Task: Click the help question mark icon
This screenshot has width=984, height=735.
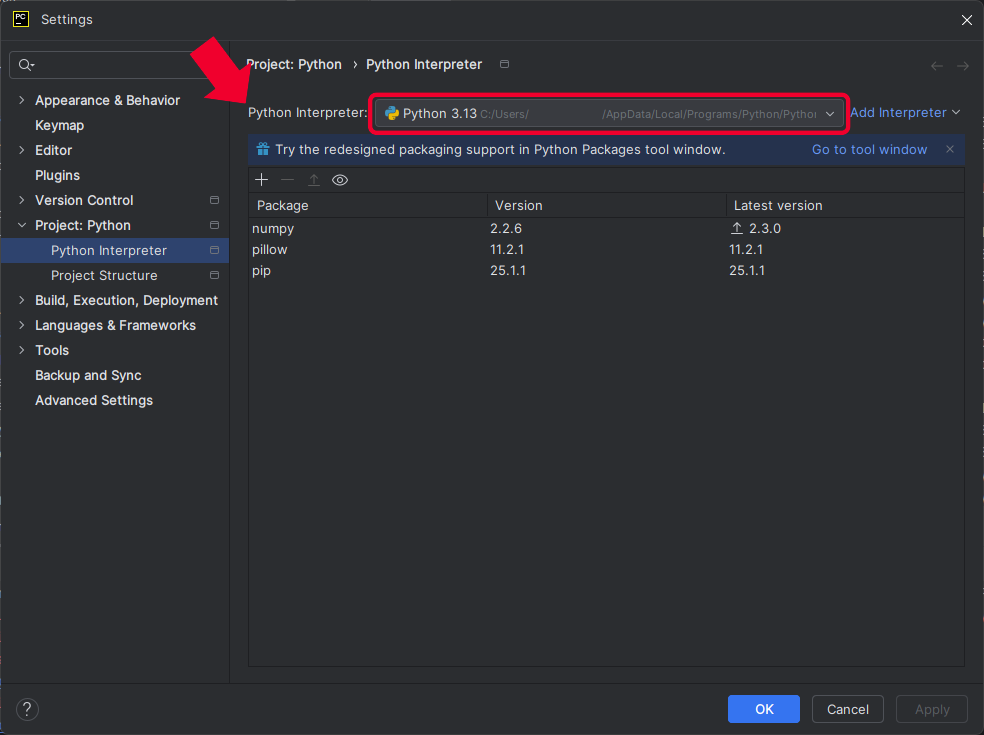Action: click(28, 710)
